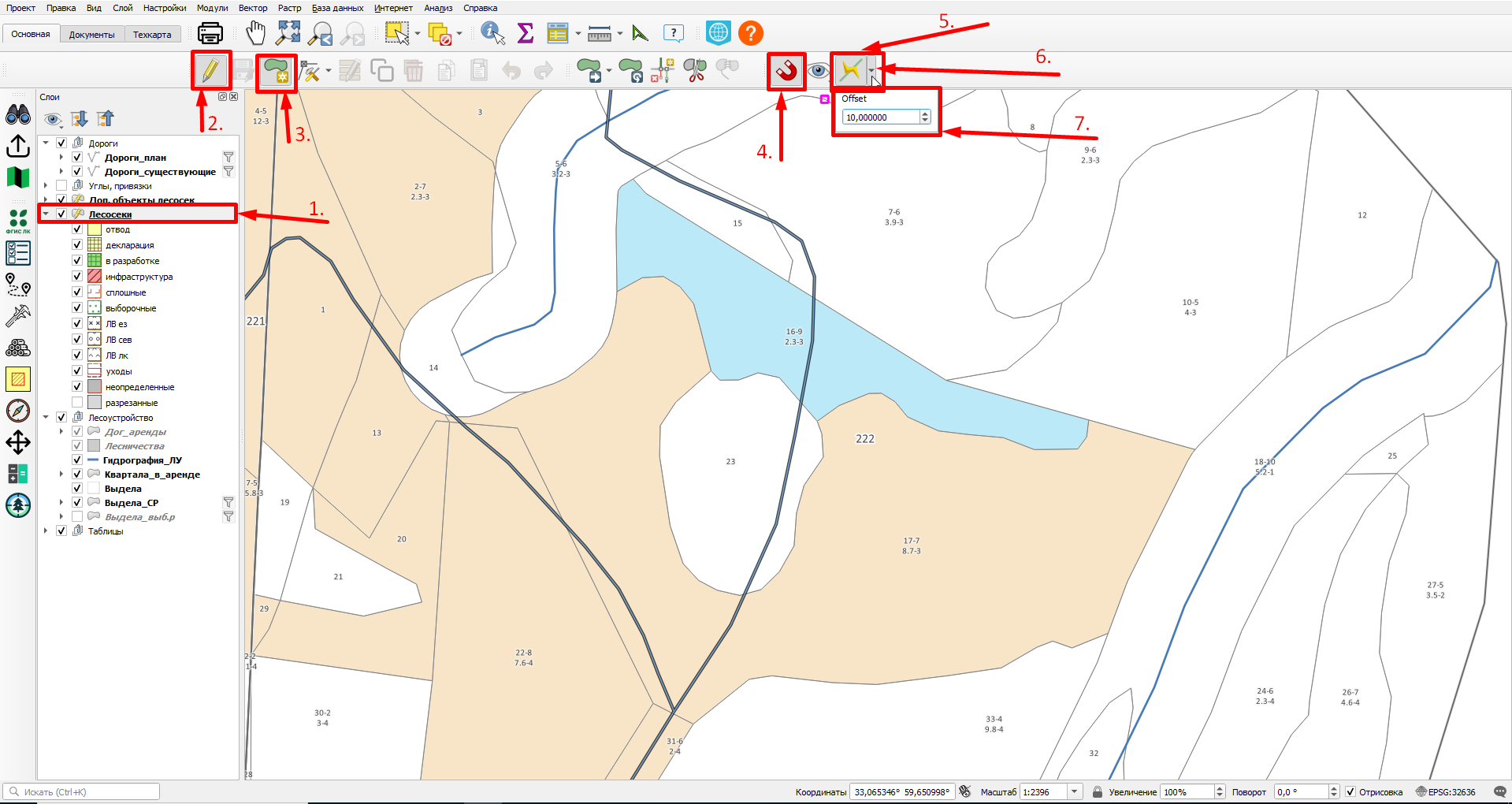
Task: Select the Pan Map hand tool
Action: click(256, 33)
